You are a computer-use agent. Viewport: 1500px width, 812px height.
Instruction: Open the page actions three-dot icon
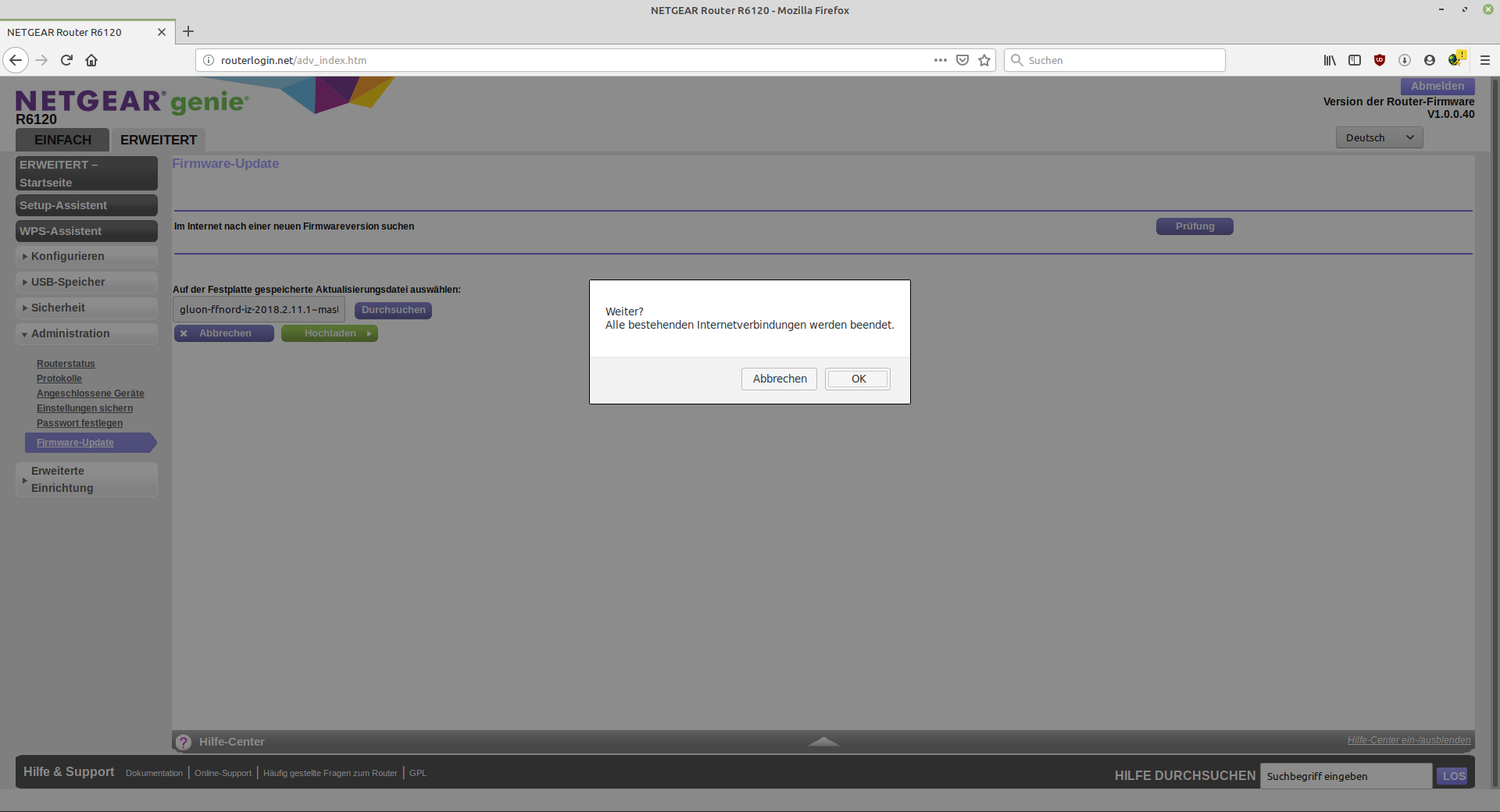[x=940, y=60]
